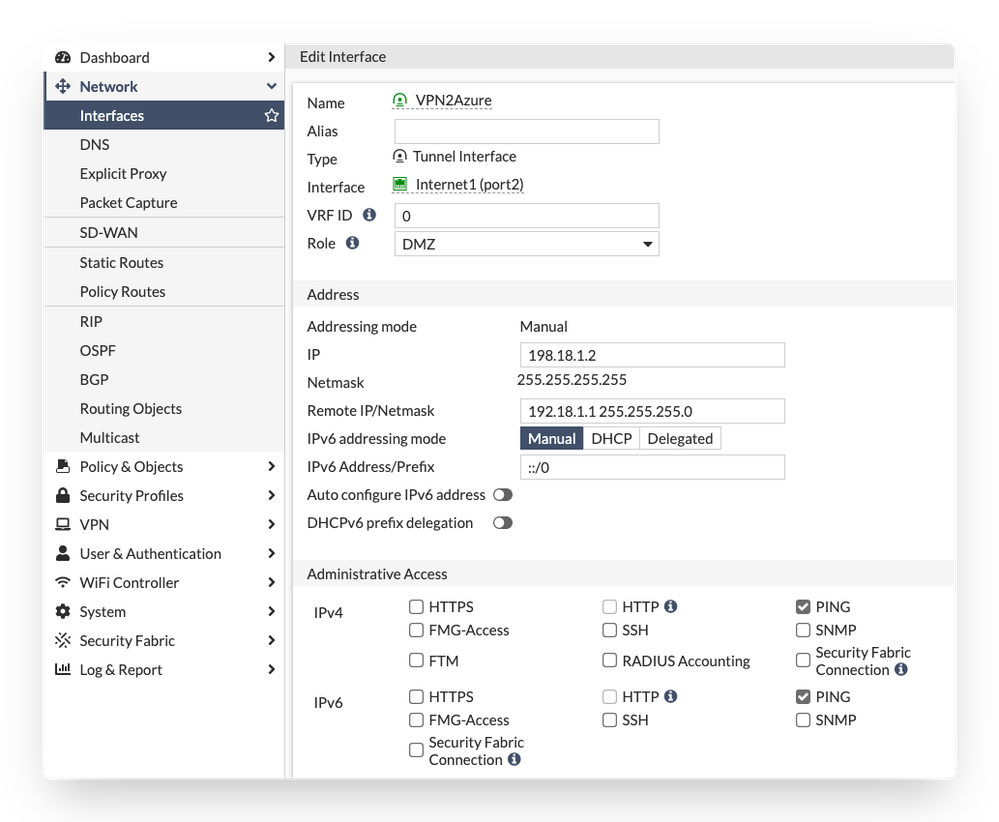Viewport: 999px width, 822px height.
Task: Click the Policy & Objects icon
Action: pos(62,466)
